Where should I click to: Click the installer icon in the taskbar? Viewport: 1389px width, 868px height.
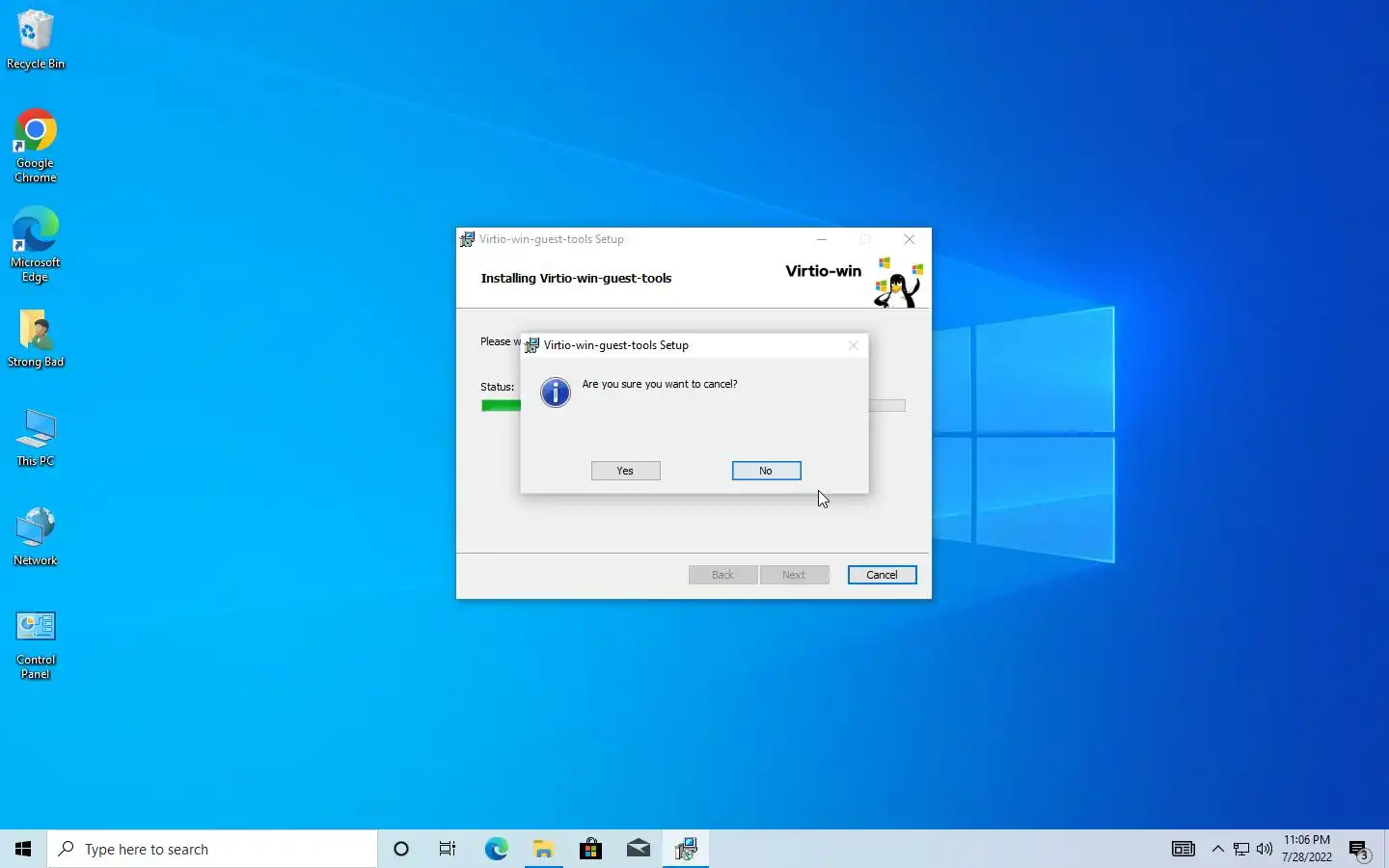click(686, 849)
